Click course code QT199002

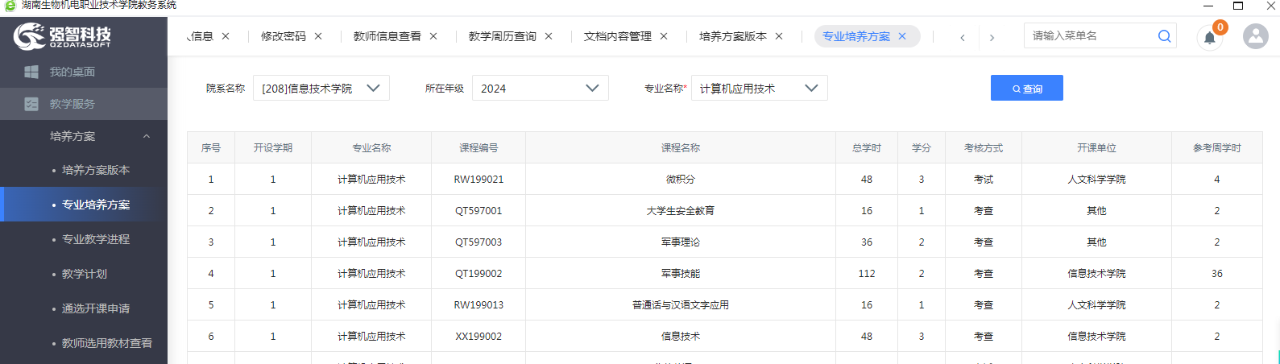(x=478, y=273)
